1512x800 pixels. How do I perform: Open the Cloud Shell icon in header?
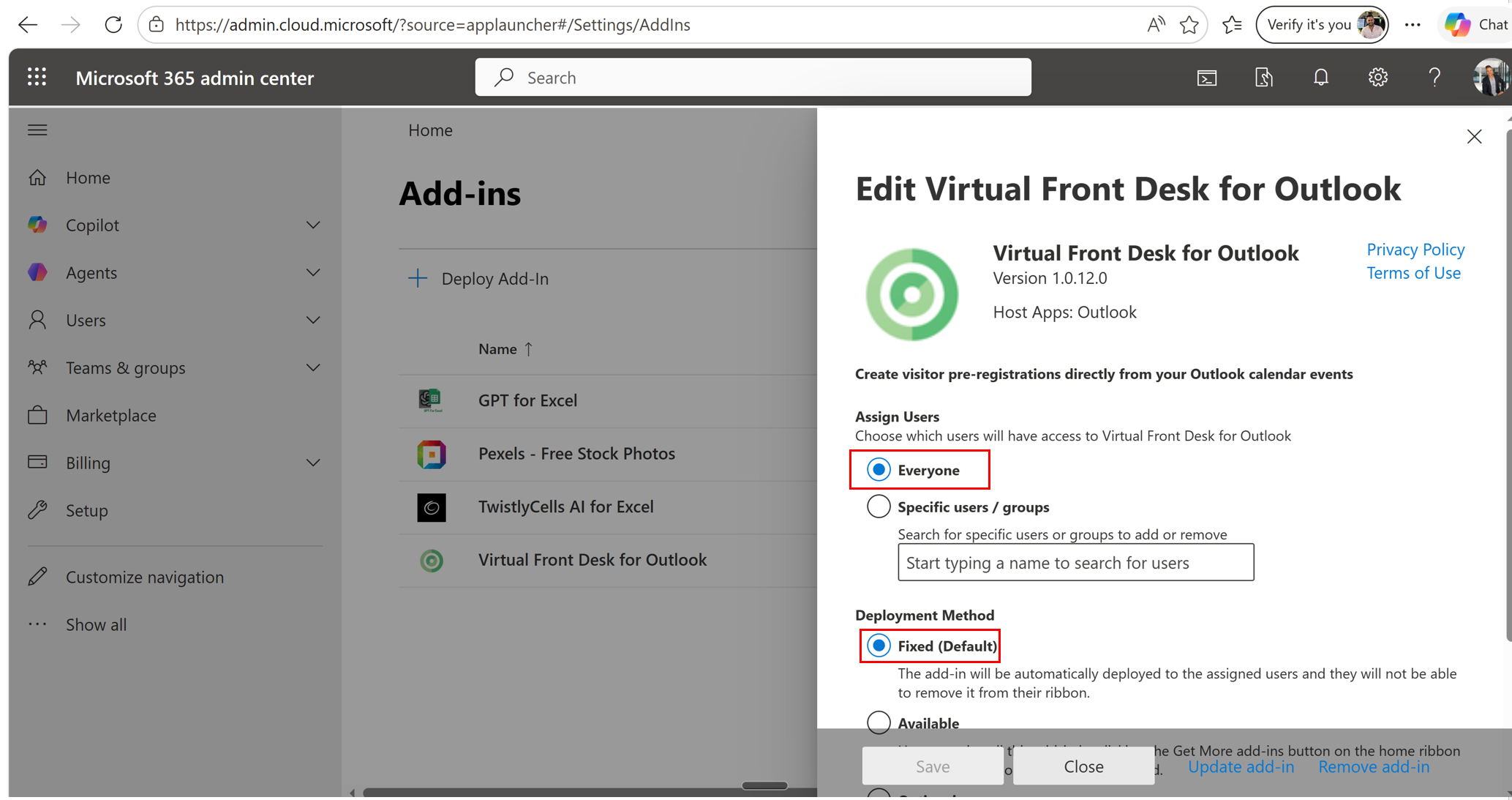(1207, 78)
